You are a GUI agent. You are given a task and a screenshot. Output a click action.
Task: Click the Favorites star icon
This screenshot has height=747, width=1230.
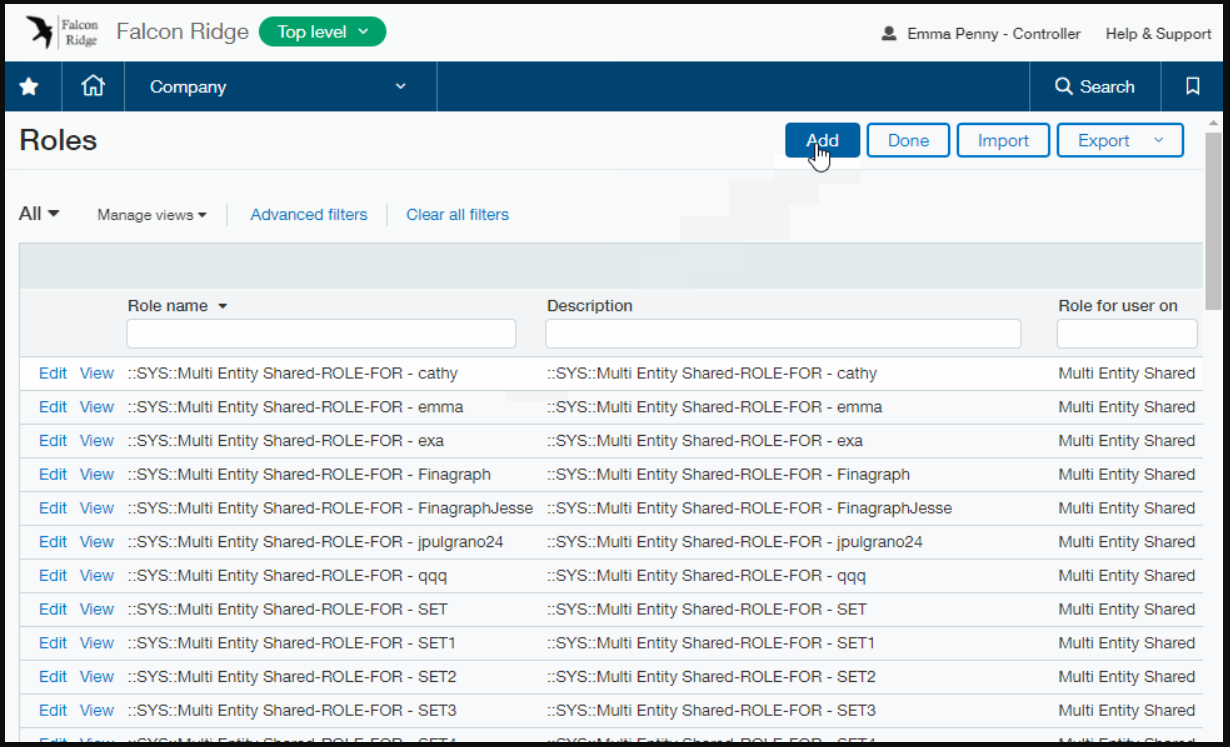(29, 87)
